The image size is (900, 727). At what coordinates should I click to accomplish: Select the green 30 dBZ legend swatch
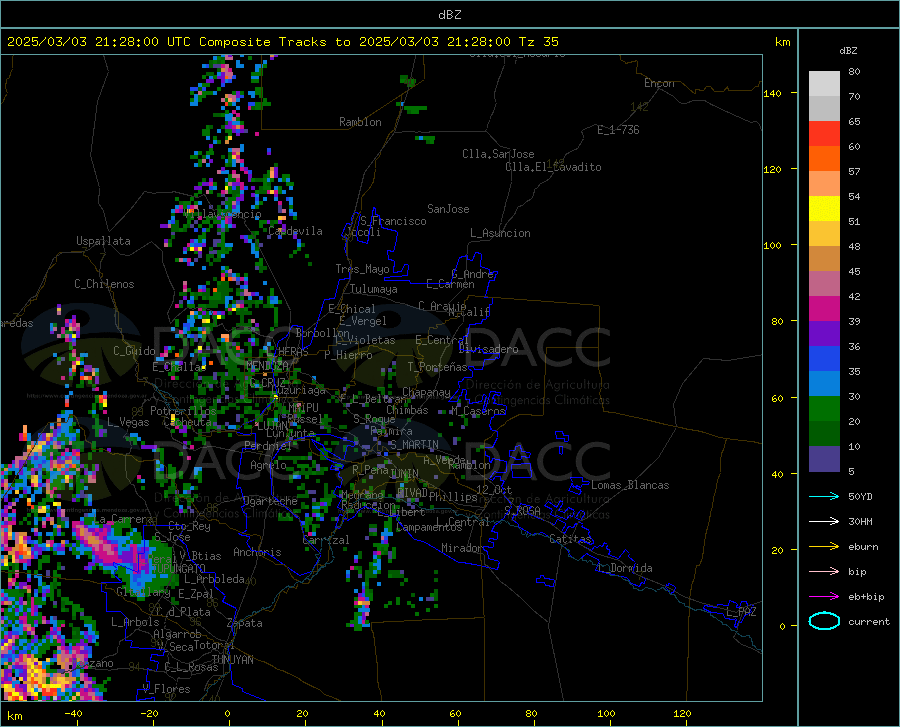coord(824,409)
